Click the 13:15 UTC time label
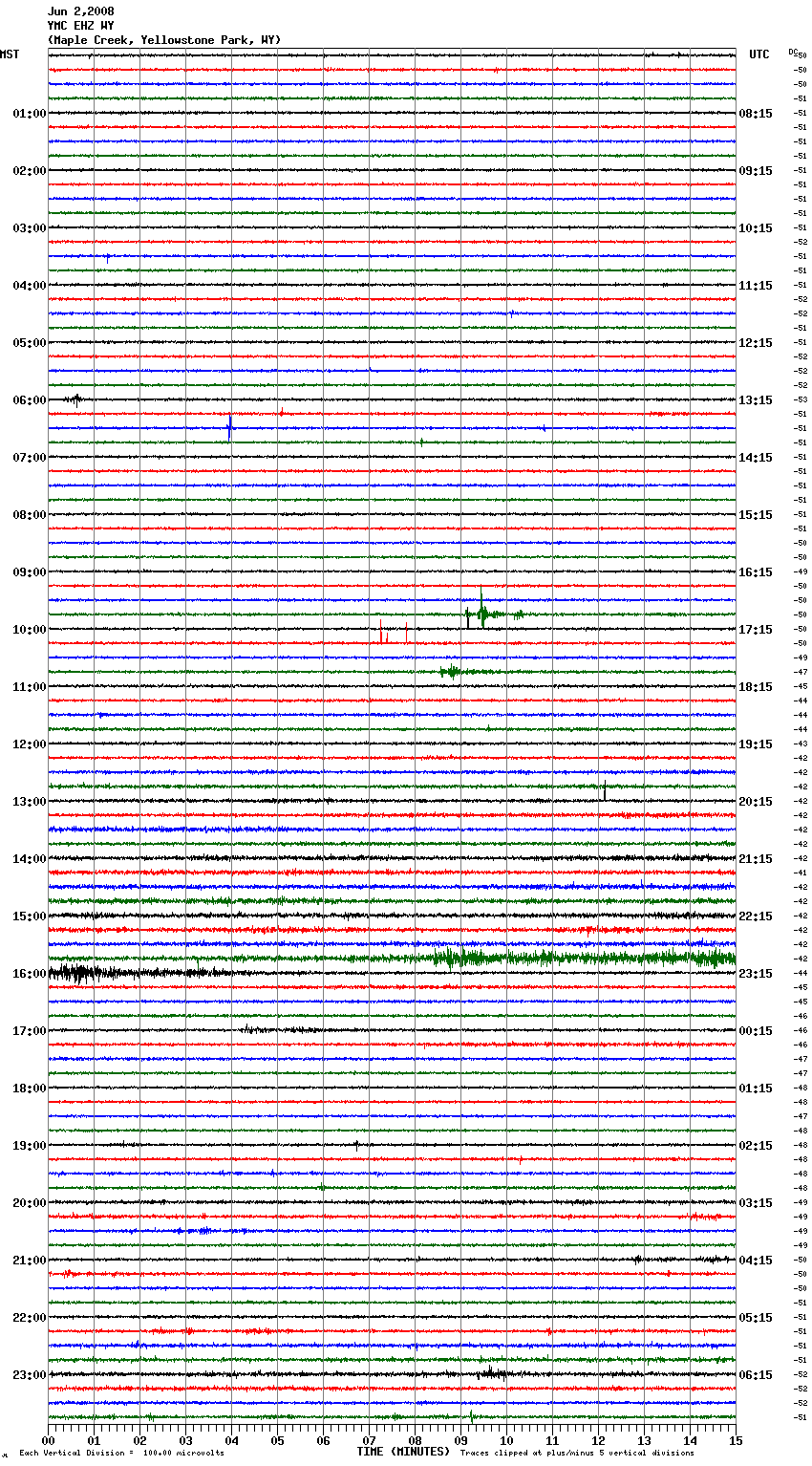The image size is (812, 1466). pyautogui.click(x=756, y=400)
